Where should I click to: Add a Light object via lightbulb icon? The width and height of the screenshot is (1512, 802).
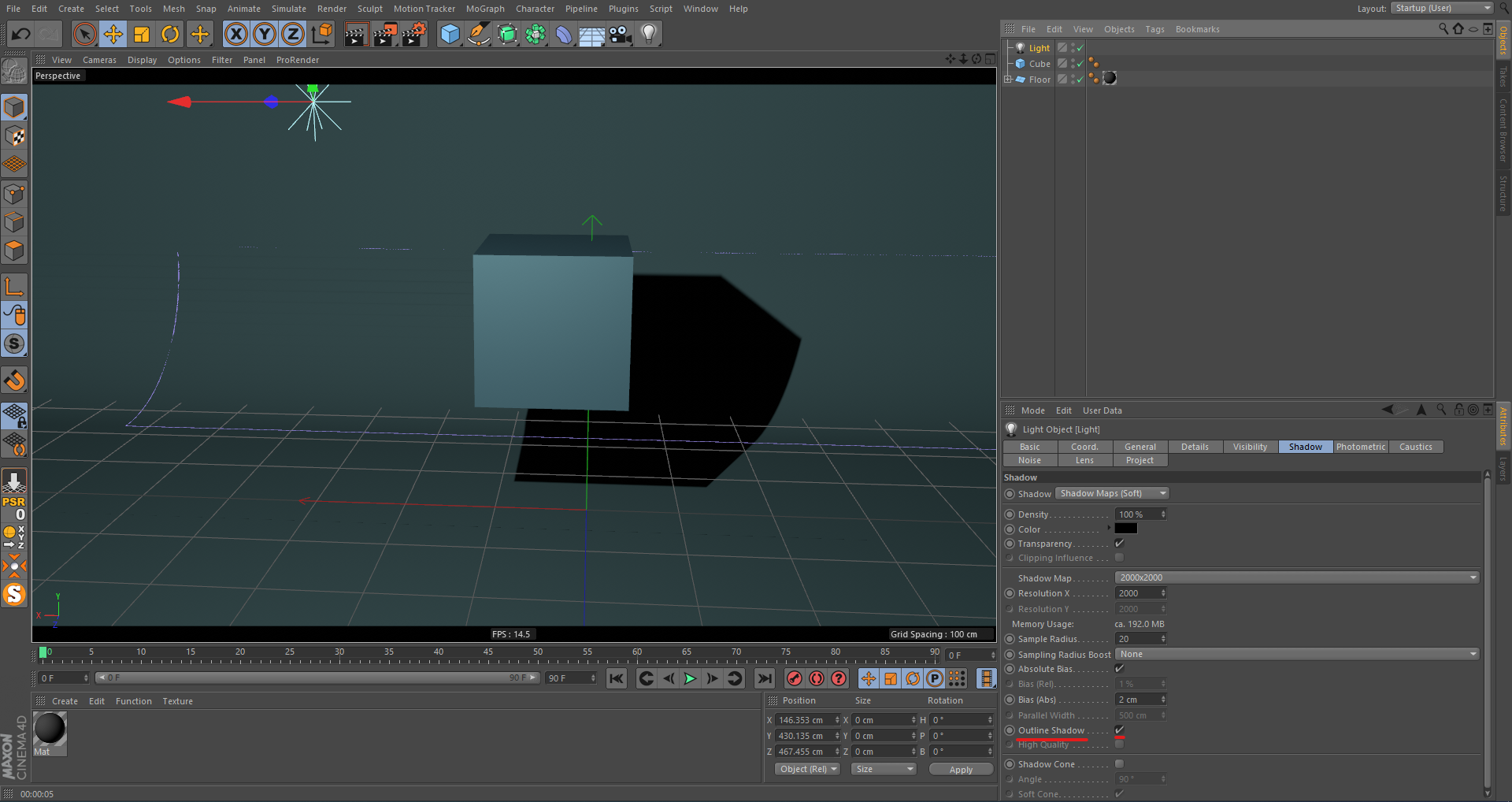pyautogui.click(x=649, y=34)
